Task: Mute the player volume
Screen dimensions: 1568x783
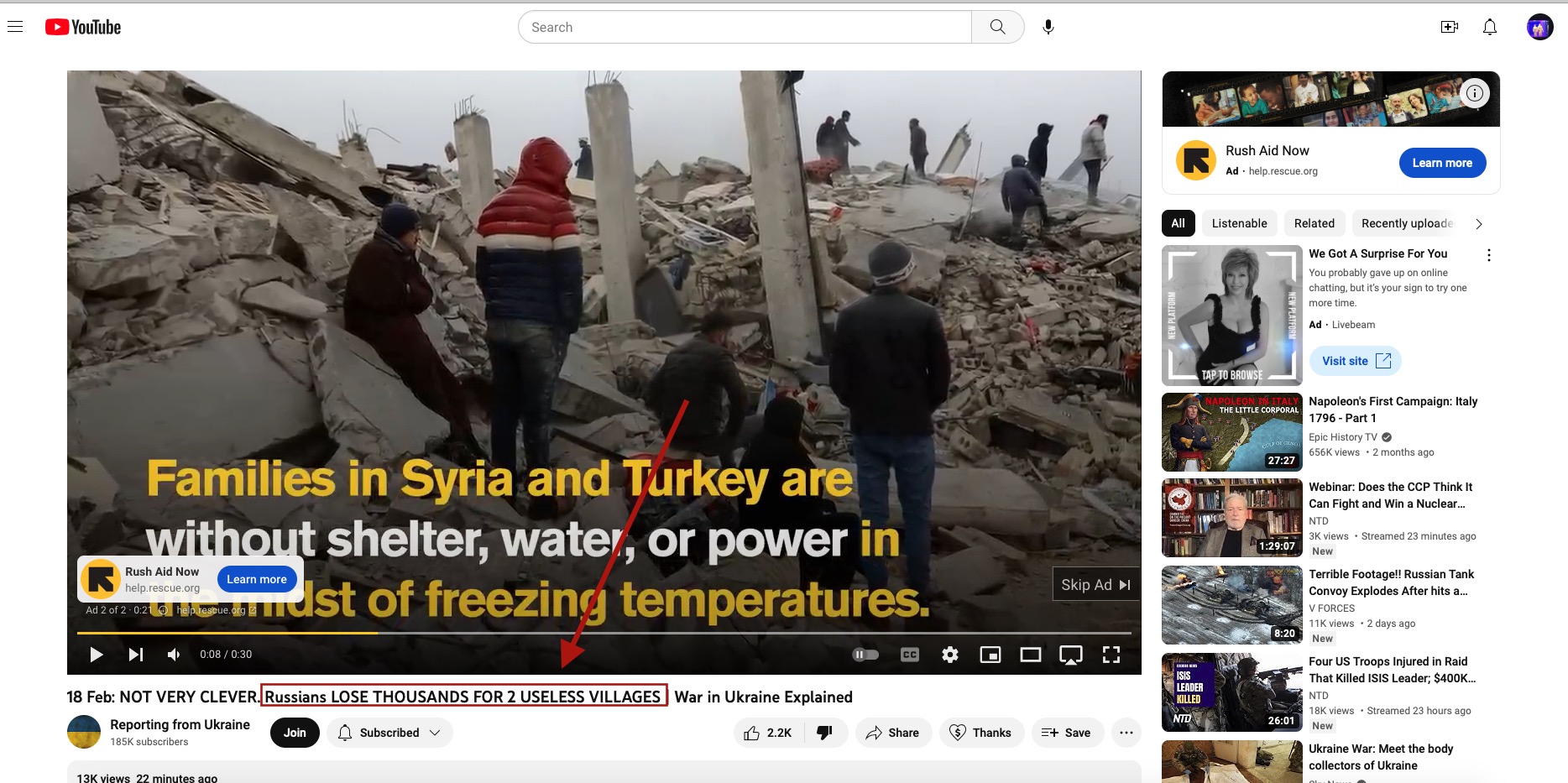Action: (x=174, y=655)
